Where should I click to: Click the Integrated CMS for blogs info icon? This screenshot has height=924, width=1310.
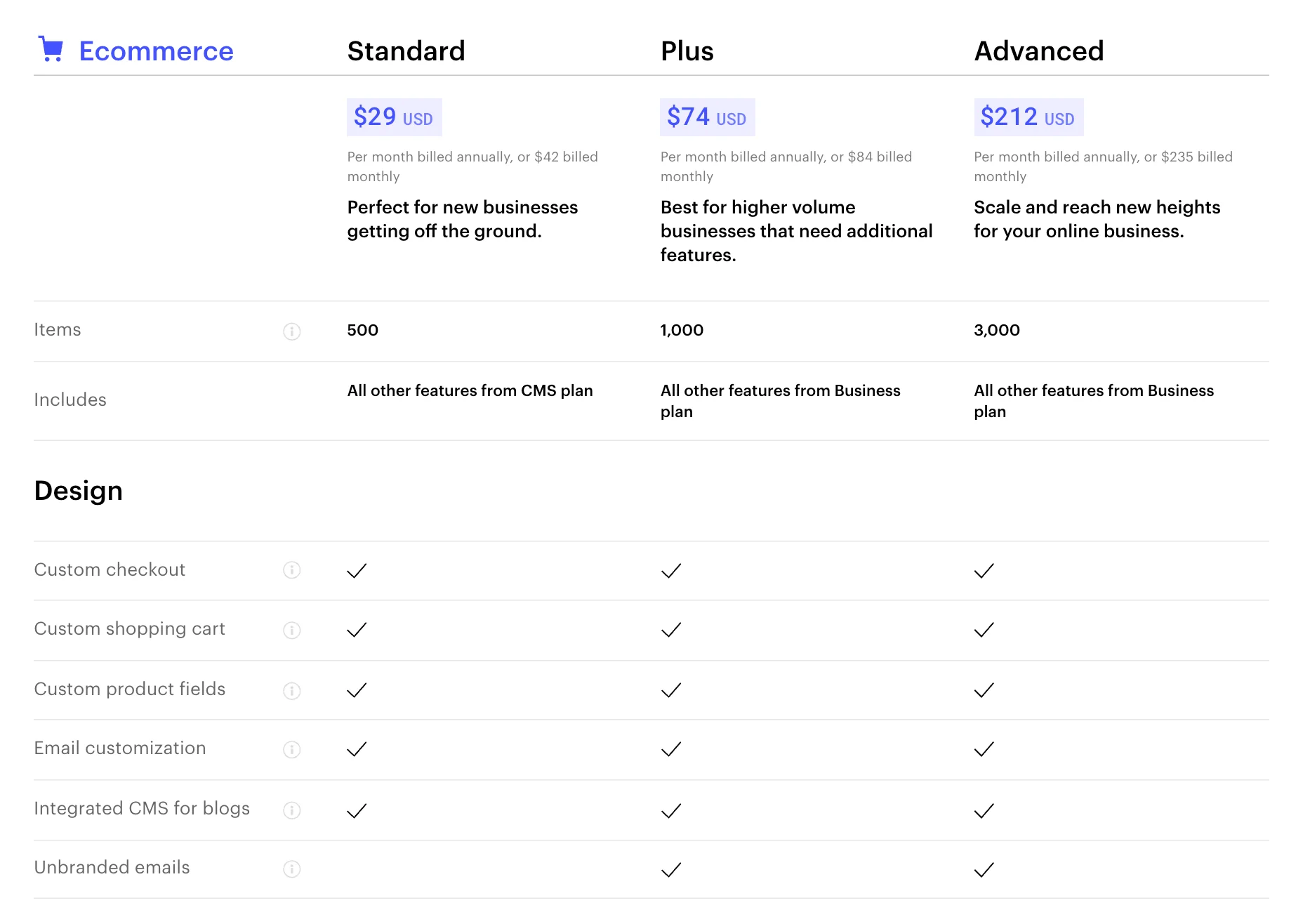(292, 810)
